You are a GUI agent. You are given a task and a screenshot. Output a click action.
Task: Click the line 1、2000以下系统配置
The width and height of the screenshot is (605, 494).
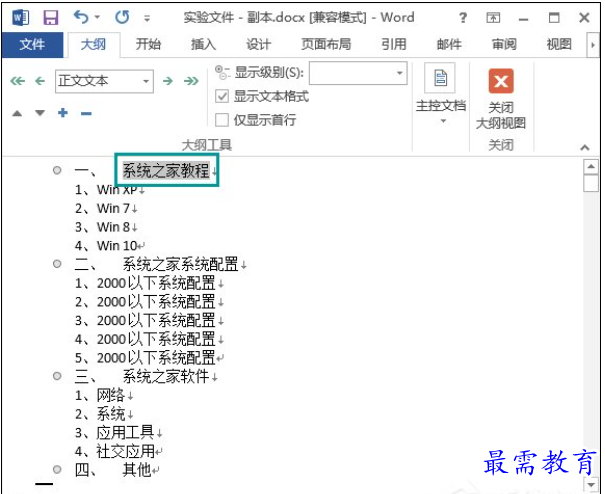[145, 283]
